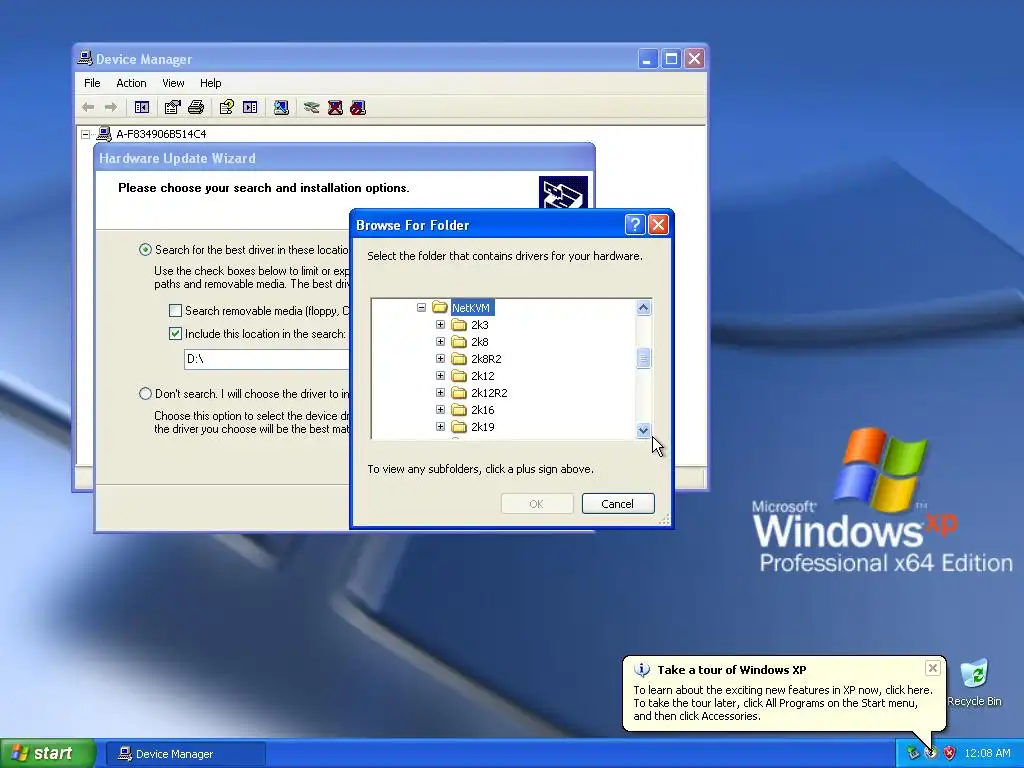The image size is (1024, 768).
Task: Expand the 2k12R2 folder node
Action: 440,392
